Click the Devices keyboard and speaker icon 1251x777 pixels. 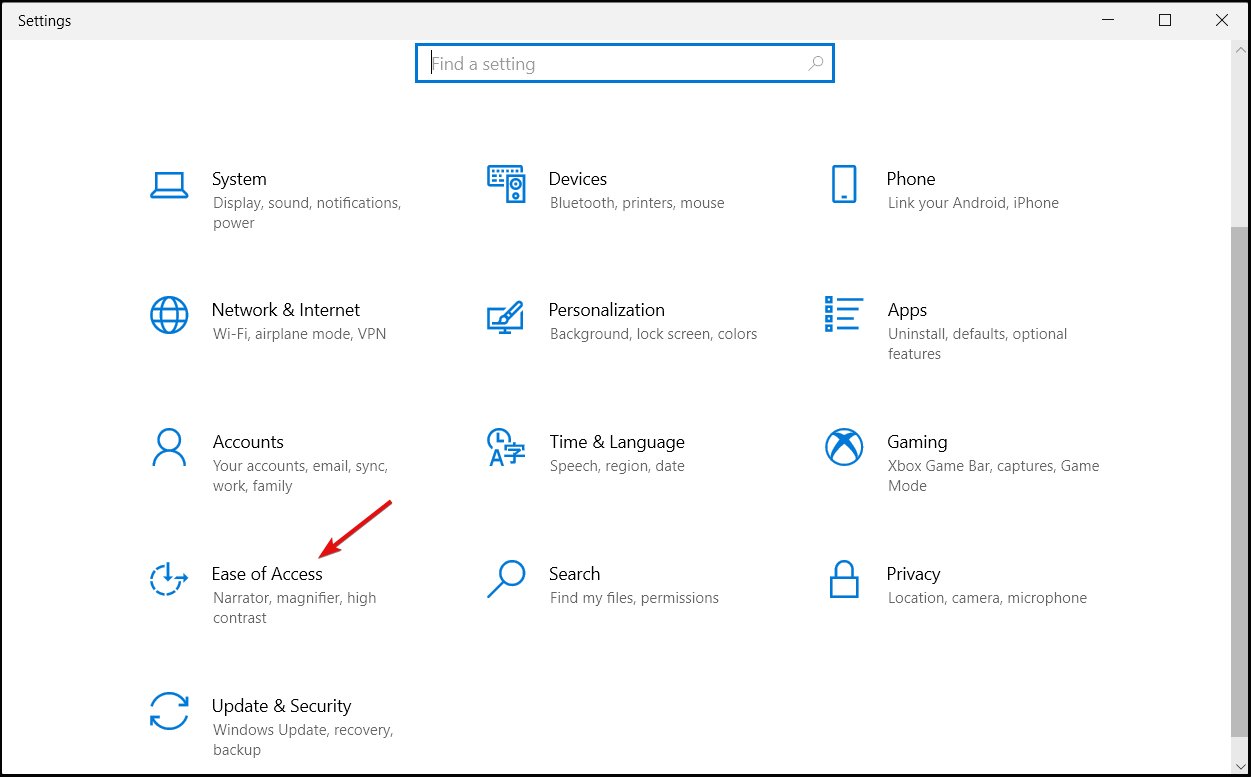coord(506,184)
